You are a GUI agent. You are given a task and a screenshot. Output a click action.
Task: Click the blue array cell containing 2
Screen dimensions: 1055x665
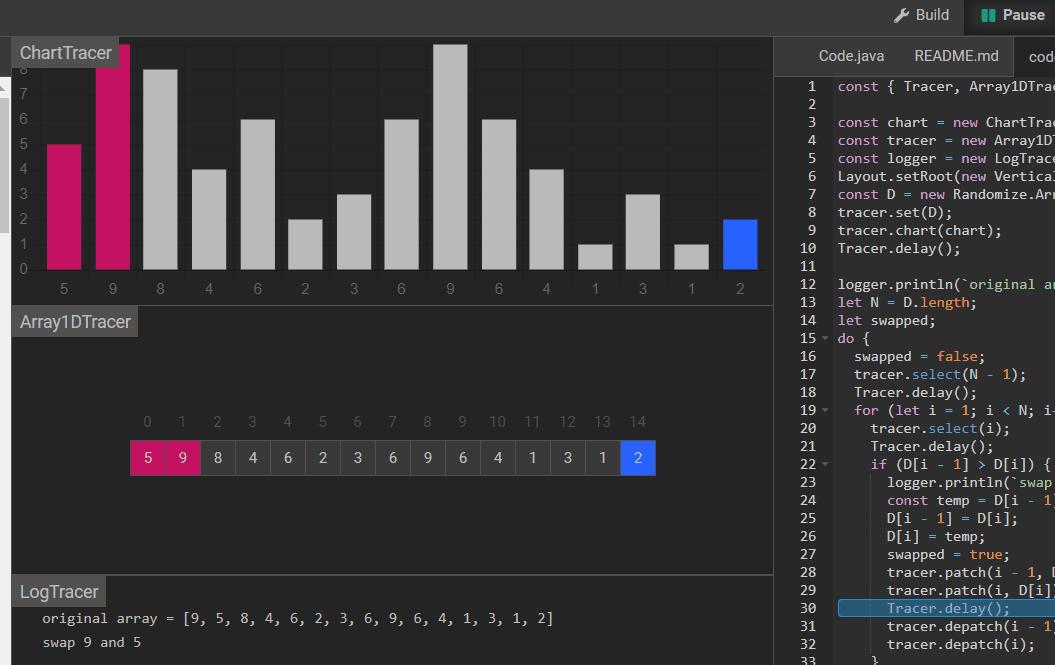[638, 458]
